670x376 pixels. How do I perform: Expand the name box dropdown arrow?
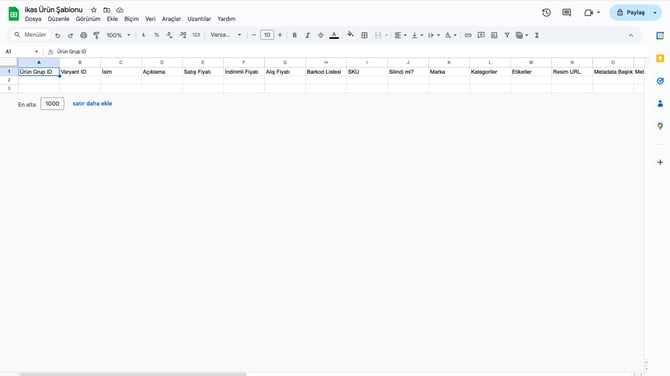[36, 52]
